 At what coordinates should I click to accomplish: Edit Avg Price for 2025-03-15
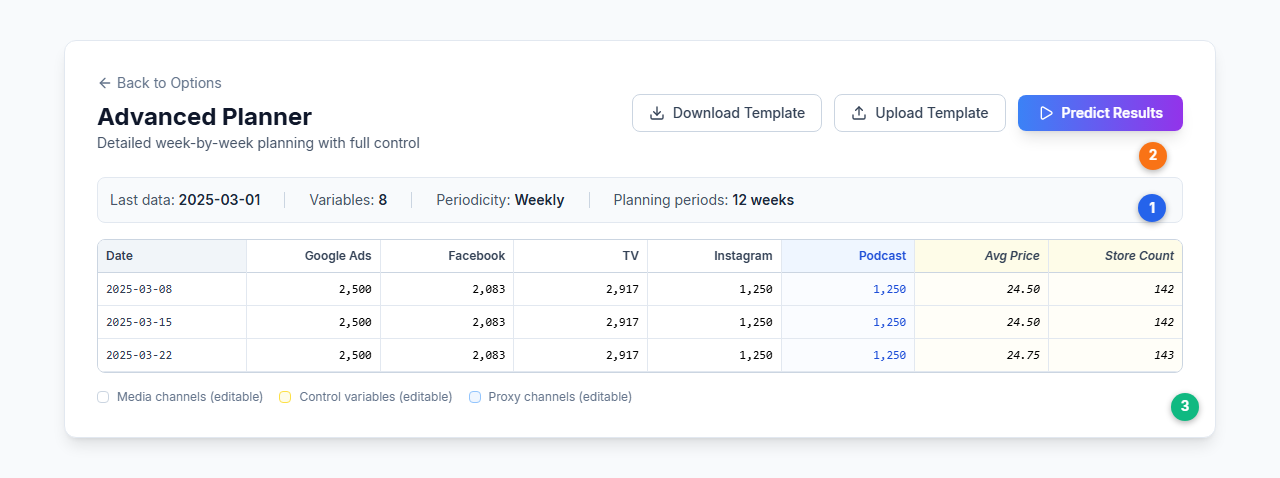pos(982,322)
